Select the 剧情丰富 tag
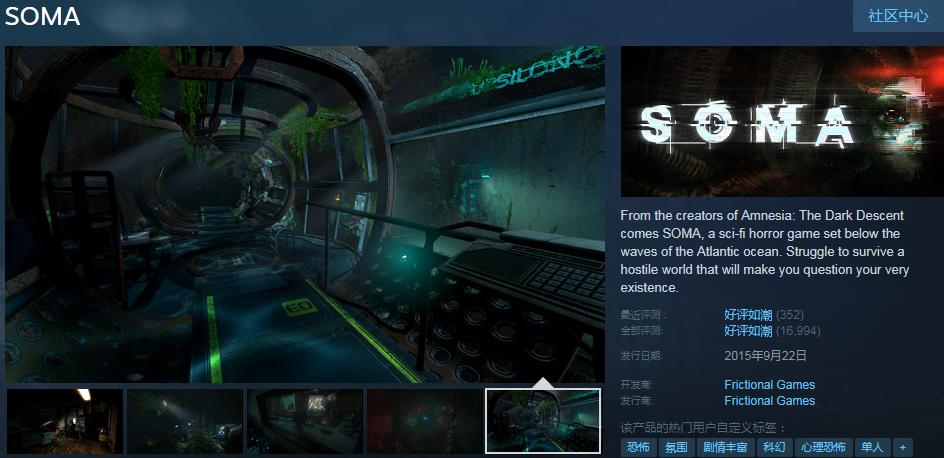The height and width of the screenshot is (458, 944). tap(725, 447)
